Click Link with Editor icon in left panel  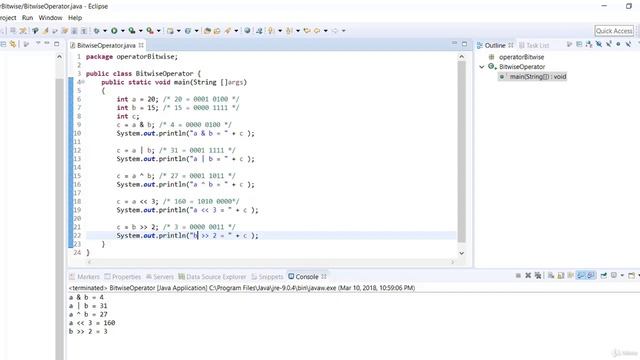click(x=13, y=44)
